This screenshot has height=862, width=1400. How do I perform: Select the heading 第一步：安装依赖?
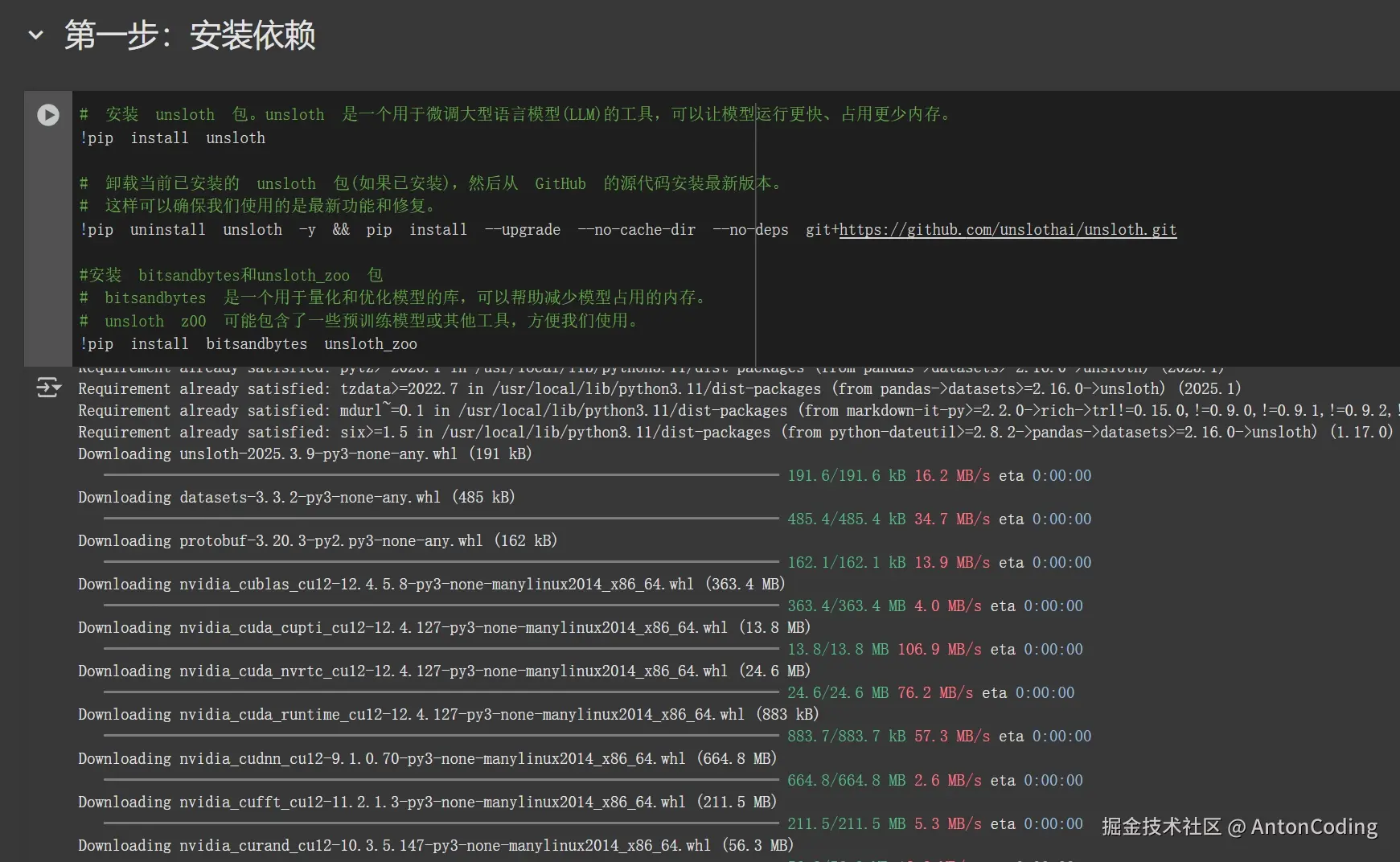[190, 35]
